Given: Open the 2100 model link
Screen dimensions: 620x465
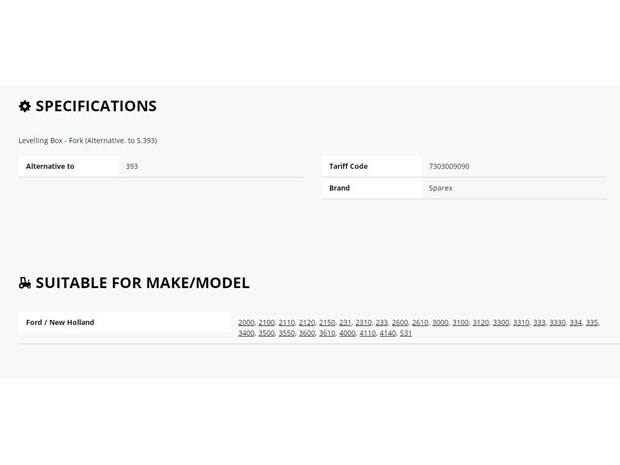Looking at the screenshot, I should click(267, 323).
